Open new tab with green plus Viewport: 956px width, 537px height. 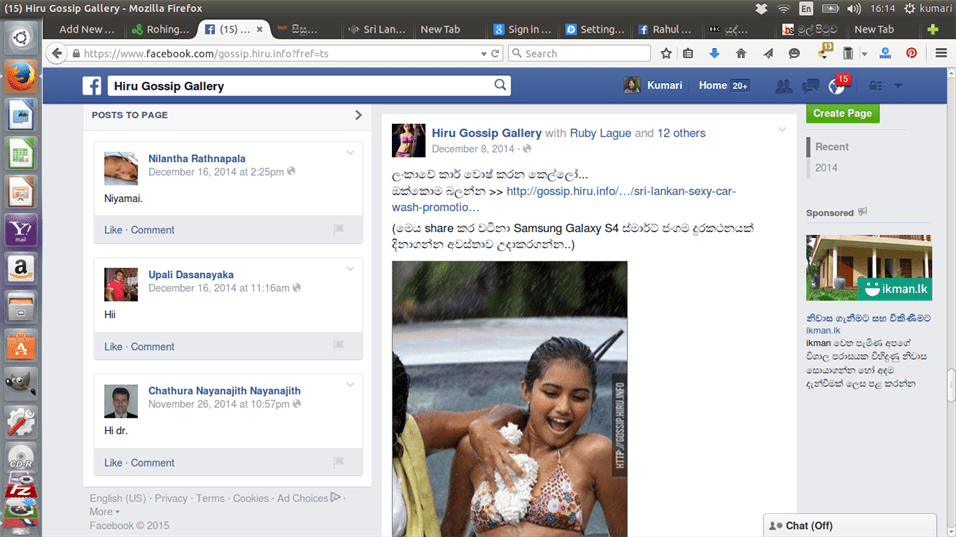click(932, 29)
